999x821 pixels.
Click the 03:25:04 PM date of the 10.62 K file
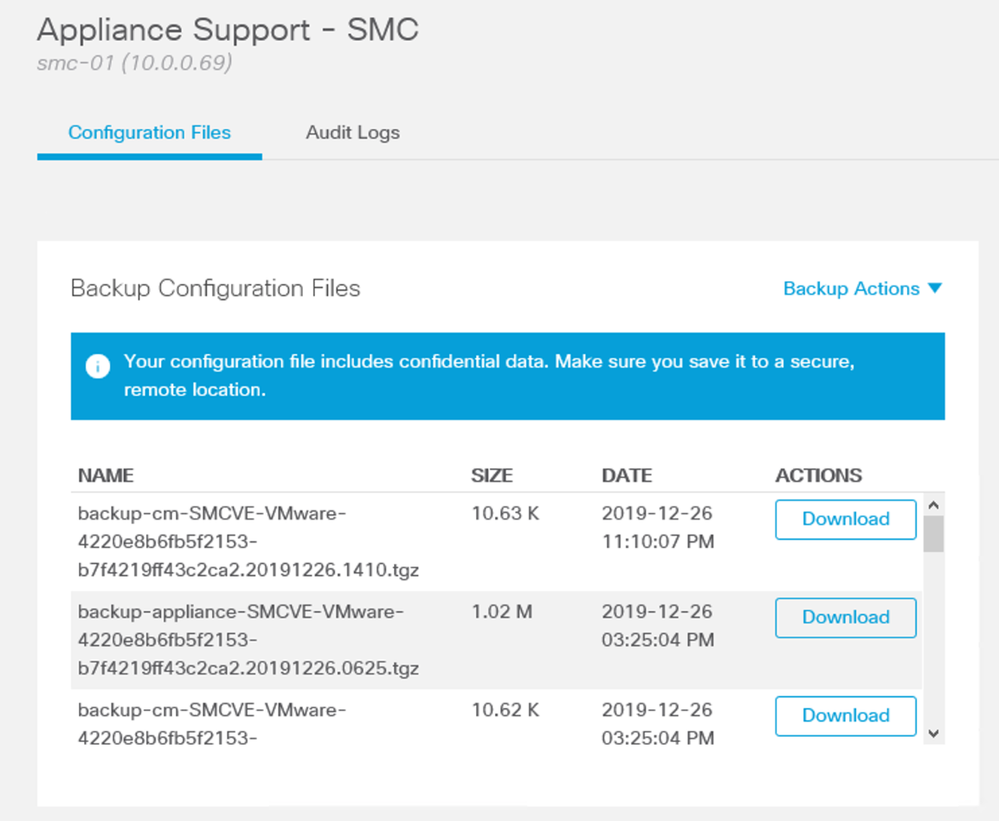(x=658, y=724)
